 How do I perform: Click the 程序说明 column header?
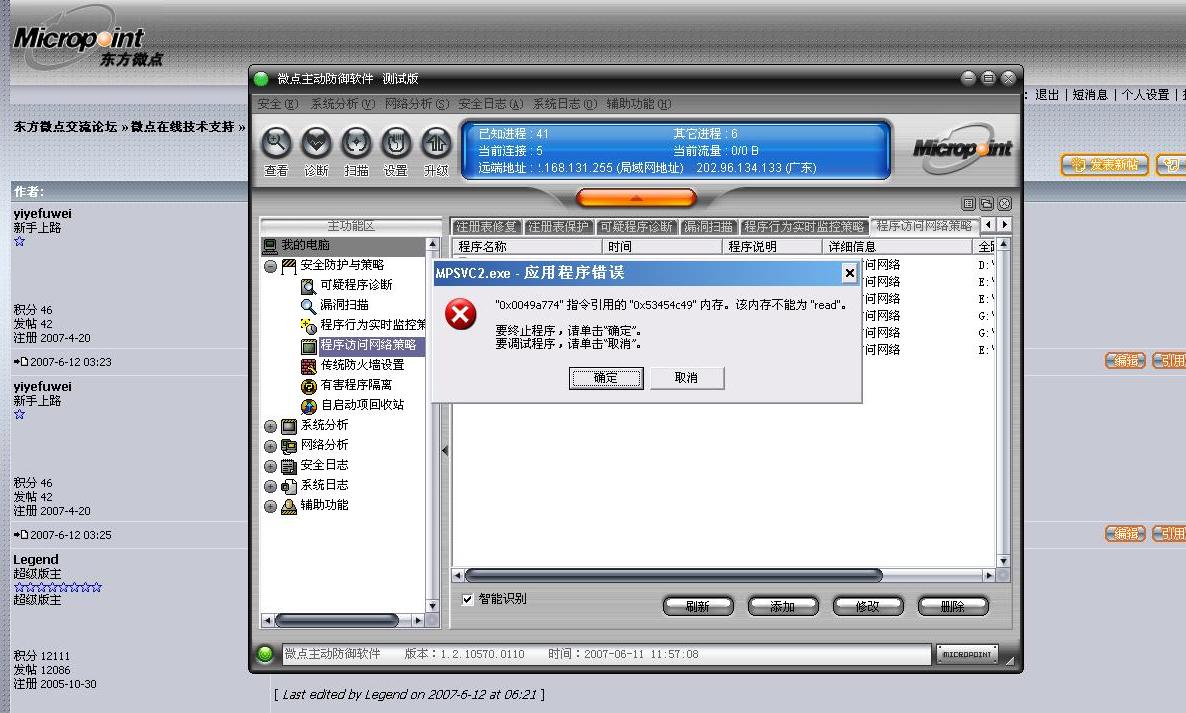pyautogui.click(x=772, y=246)
